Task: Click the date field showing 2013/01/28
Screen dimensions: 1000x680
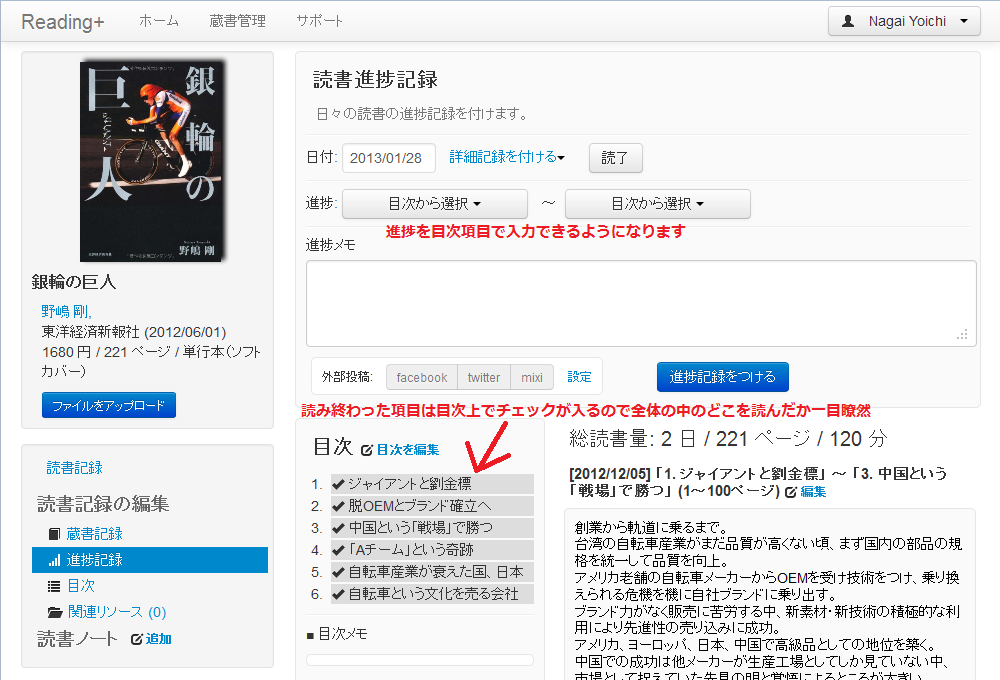Action: pos(389,158)
